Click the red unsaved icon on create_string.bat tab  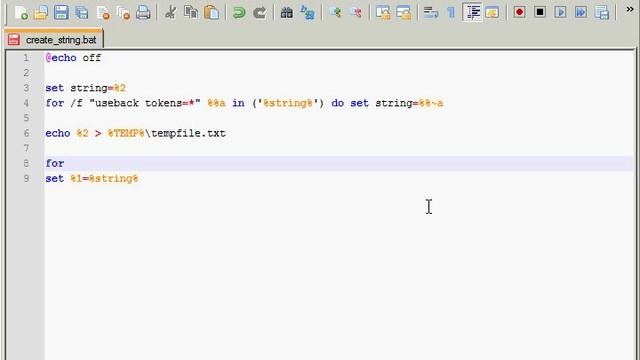coord(14,40)
